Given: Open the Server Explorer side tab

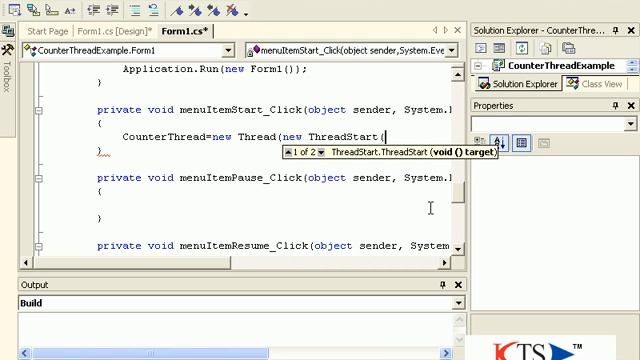Looking at the screenshot, I should pyautogui.click(x=8, y=31).
